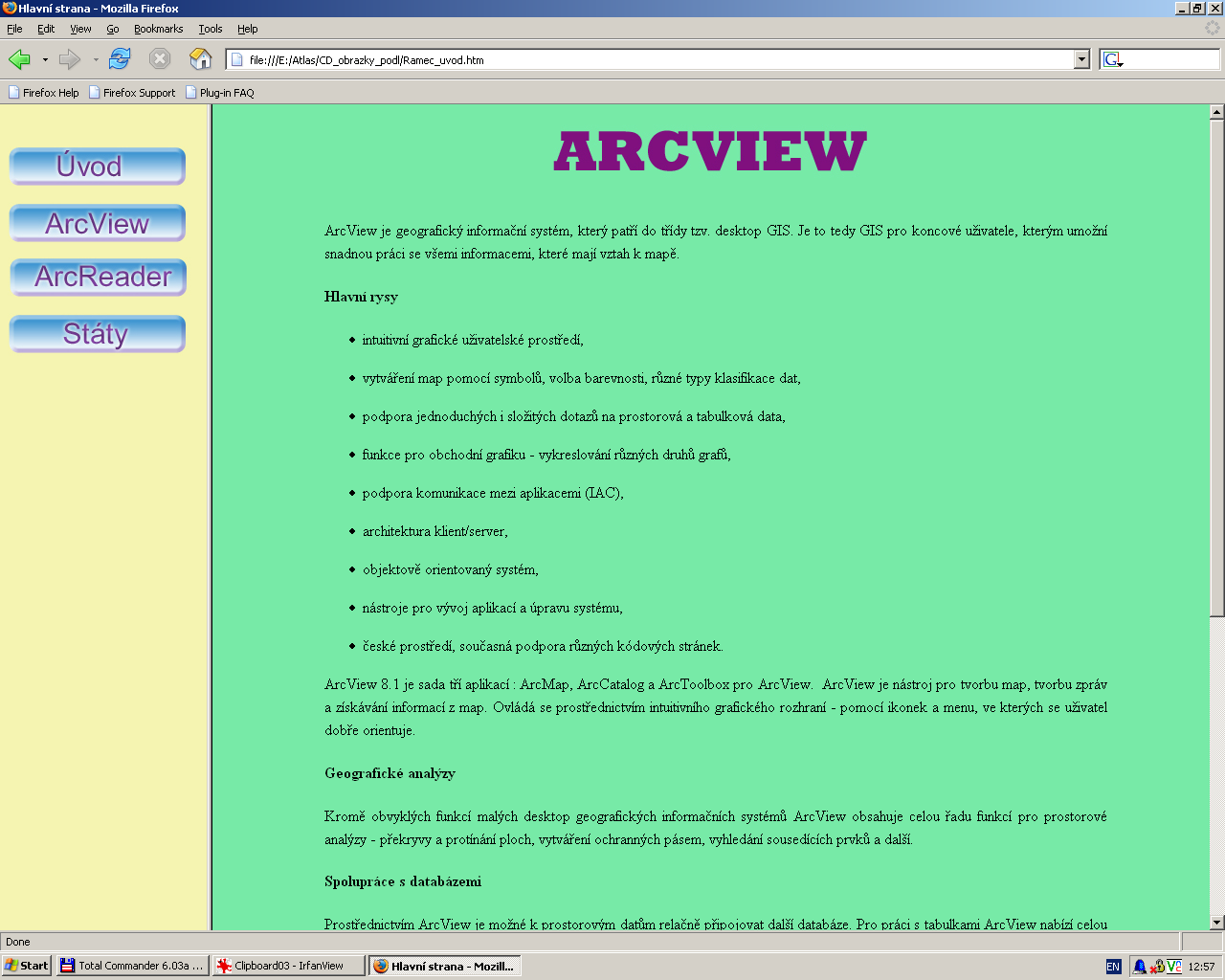Image resolution: width=1225 pixels, height=980 pixels.
Task: Click the Windows Start button
Action: pos(27,966)
